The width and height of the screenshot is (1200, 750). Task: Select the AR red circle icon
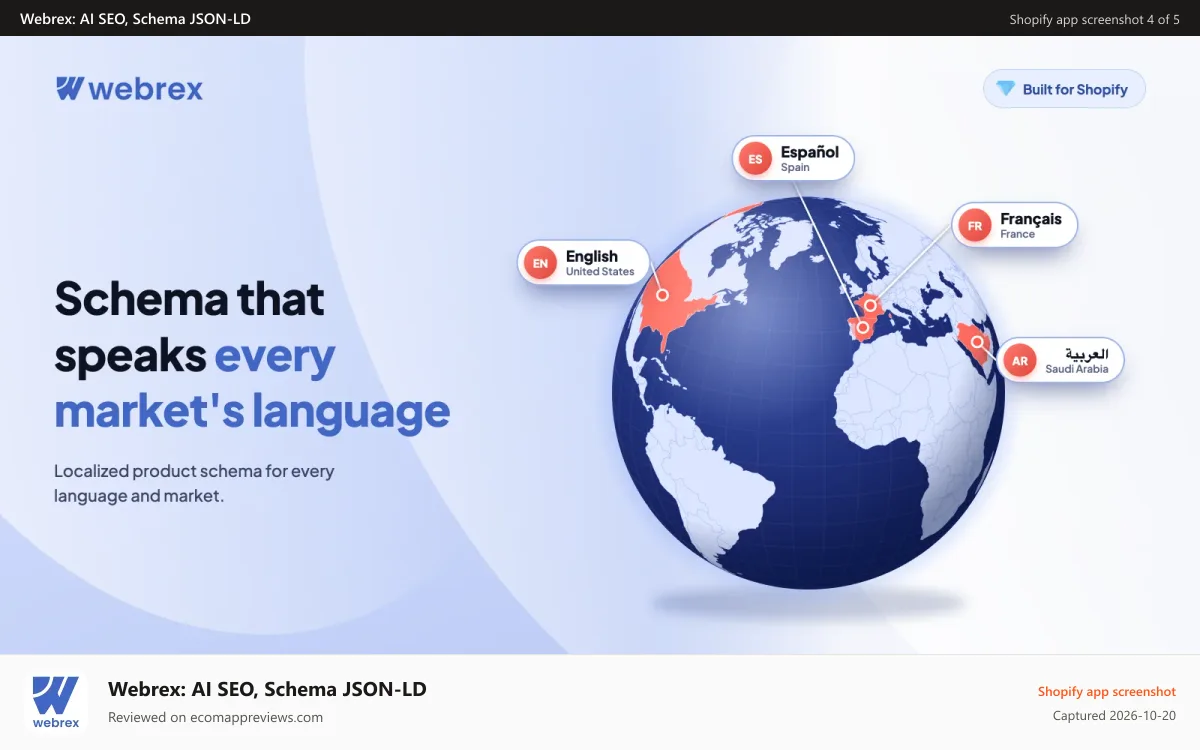(1019, 360)
